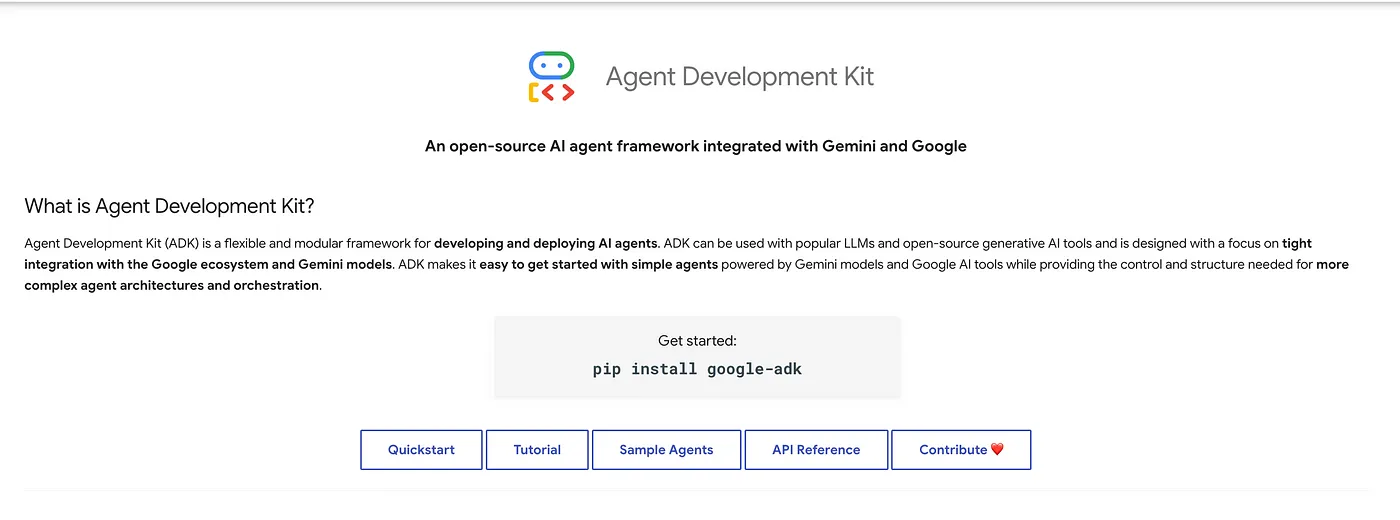The width and height of the screenshot is (1400, 520).
Task: Click the open-source AI agent framework tagline
Action: tap(696, 146)
